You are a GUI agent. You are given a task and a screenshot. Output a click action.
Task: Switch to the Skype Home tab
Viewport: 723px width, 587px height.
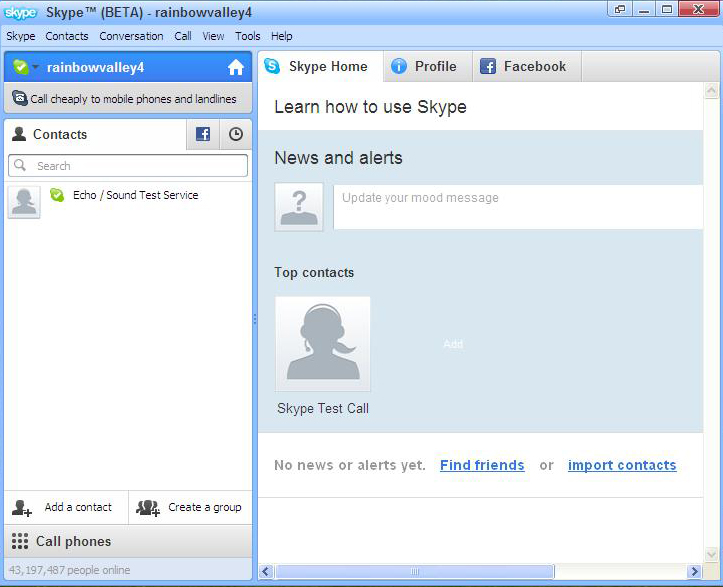pos(320,66)
